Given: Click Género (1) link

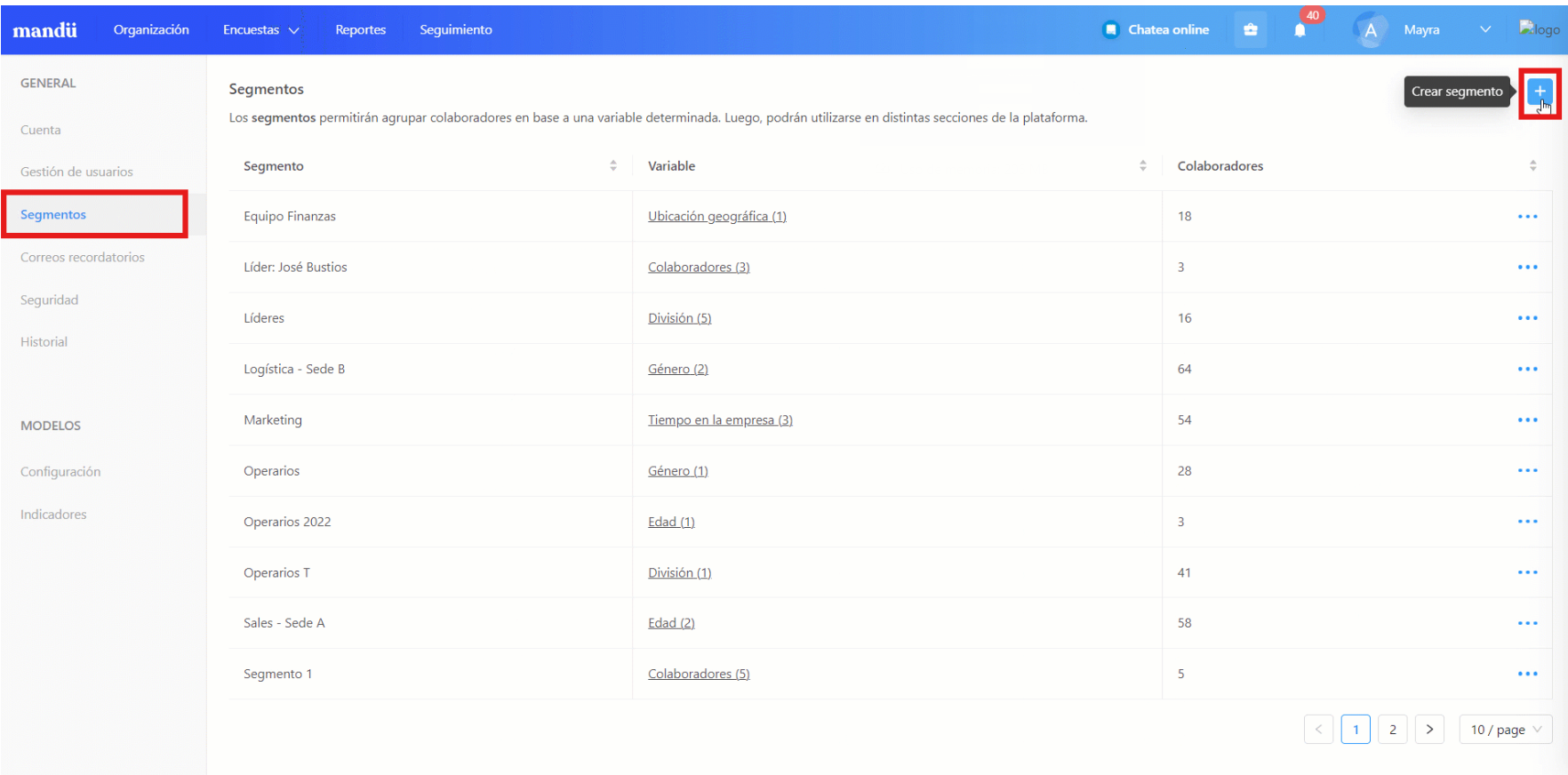Looking at the screenshot, I should (678, 471).
